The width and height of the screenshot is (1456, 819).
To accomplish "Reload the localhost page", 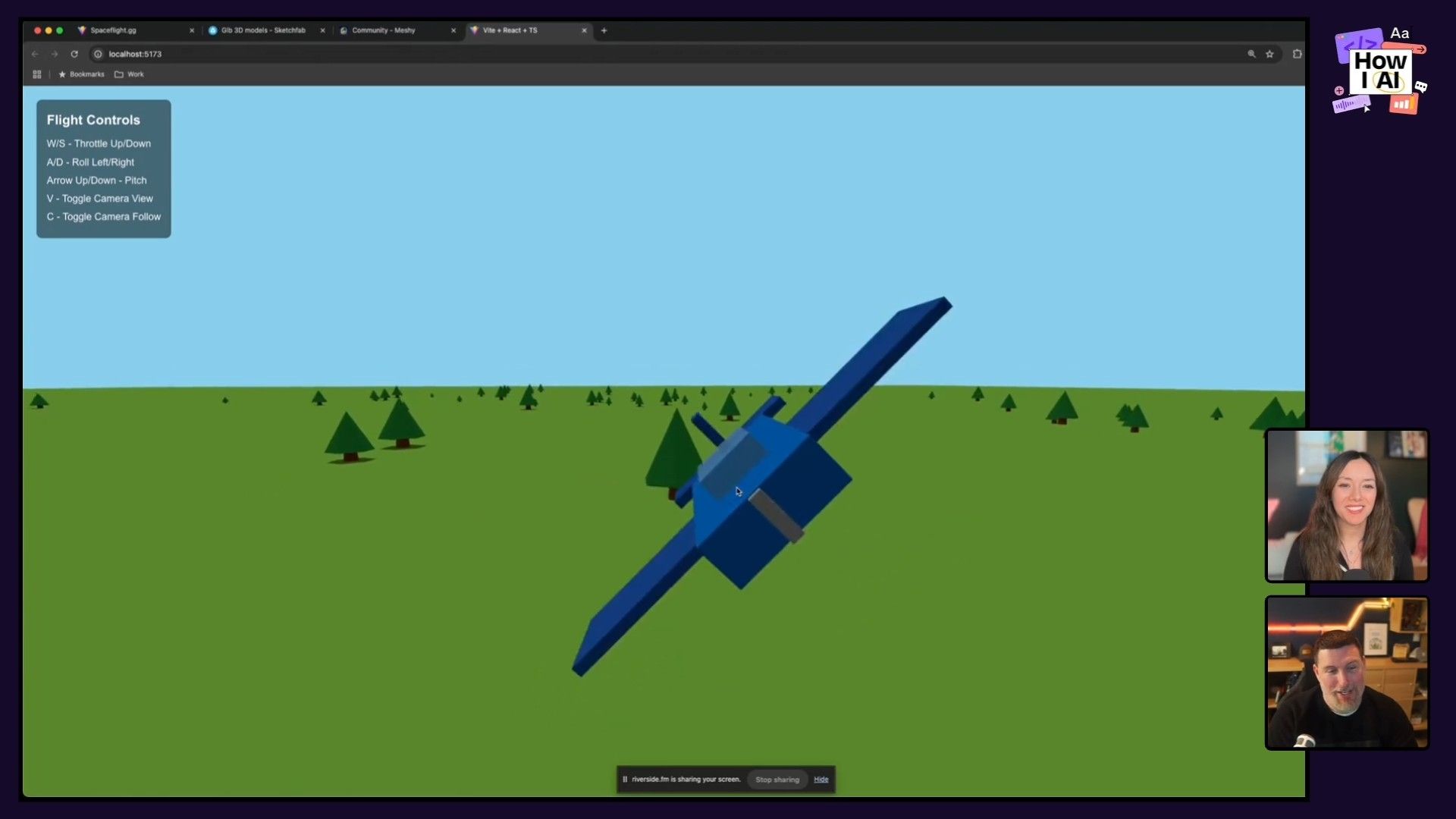I will pyautogui.click(x=74, y=54).
